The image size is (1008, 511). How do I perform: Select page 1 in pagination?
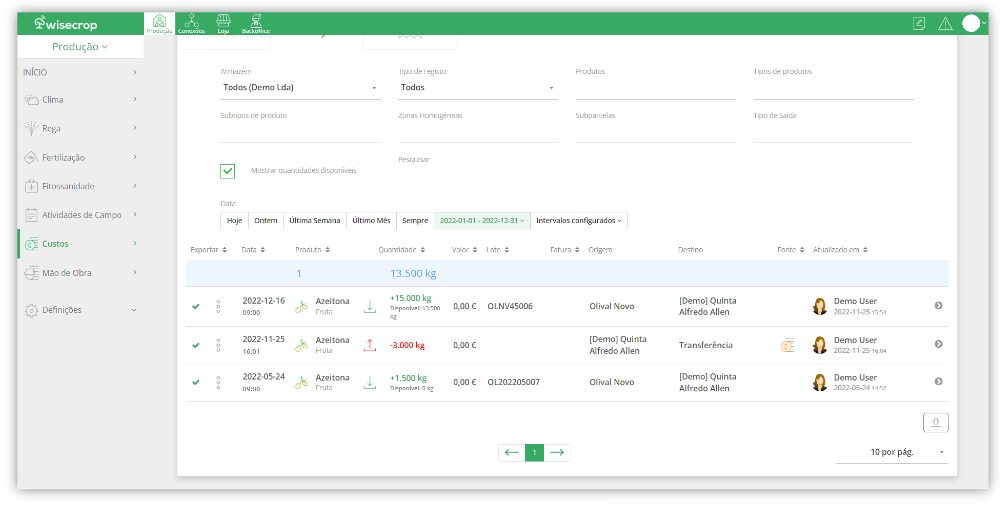534,453
